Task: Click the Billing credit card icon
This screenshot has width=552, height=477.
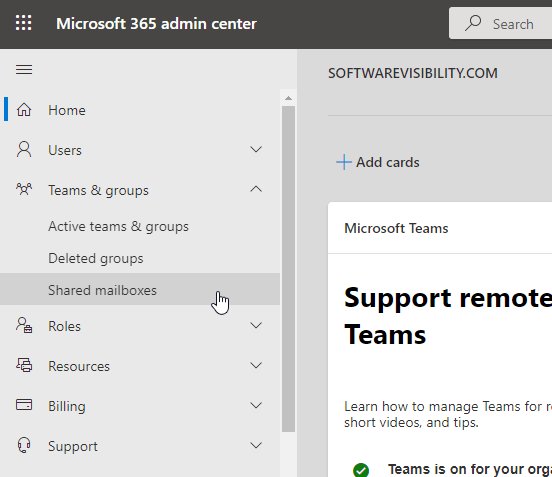Action: click(x=24, y=405)
